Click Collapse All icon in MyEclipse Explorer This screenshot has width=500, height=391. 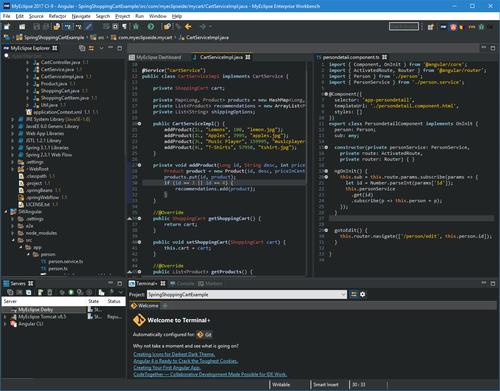(82, 48)
